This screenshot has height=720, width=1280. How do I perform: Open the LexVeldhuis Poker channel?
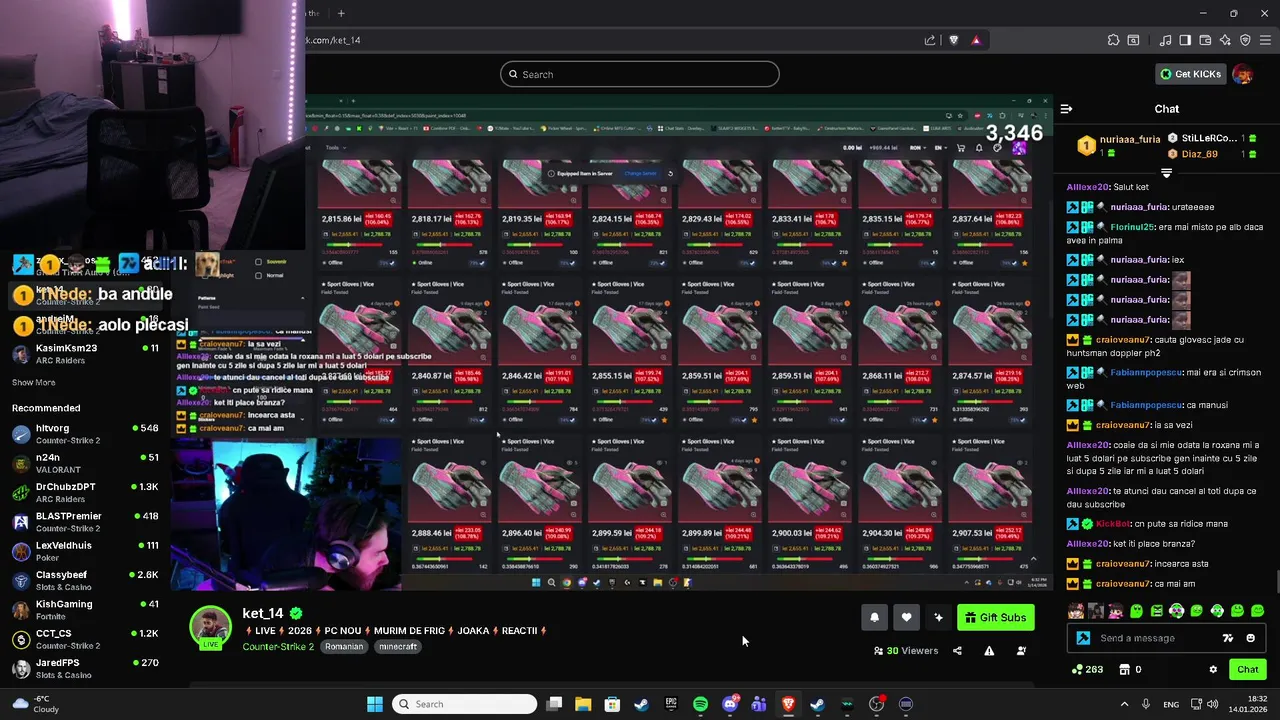click(x=85, y=551)
